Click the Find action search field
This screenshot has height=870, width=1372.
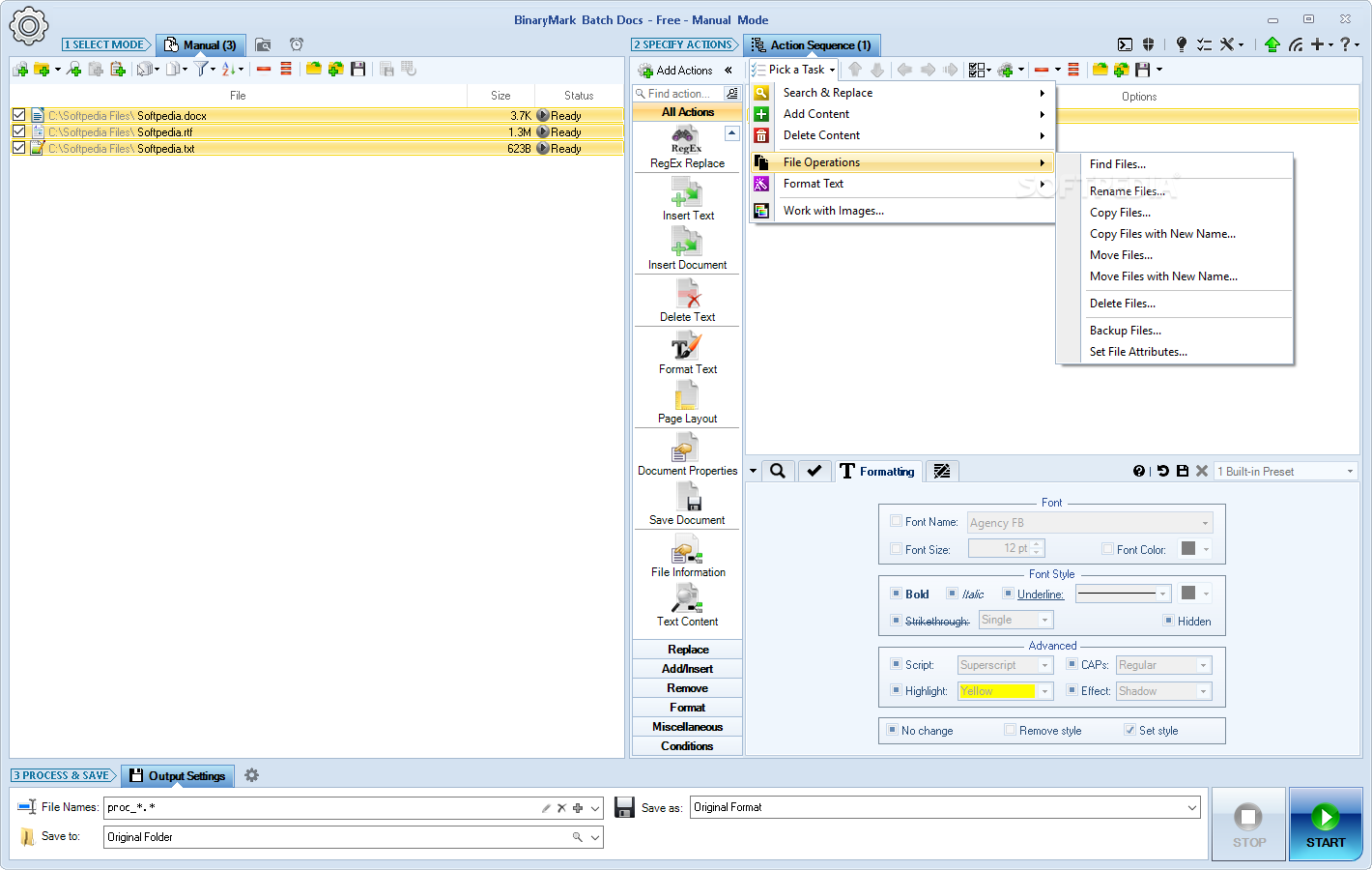(678, 94)
